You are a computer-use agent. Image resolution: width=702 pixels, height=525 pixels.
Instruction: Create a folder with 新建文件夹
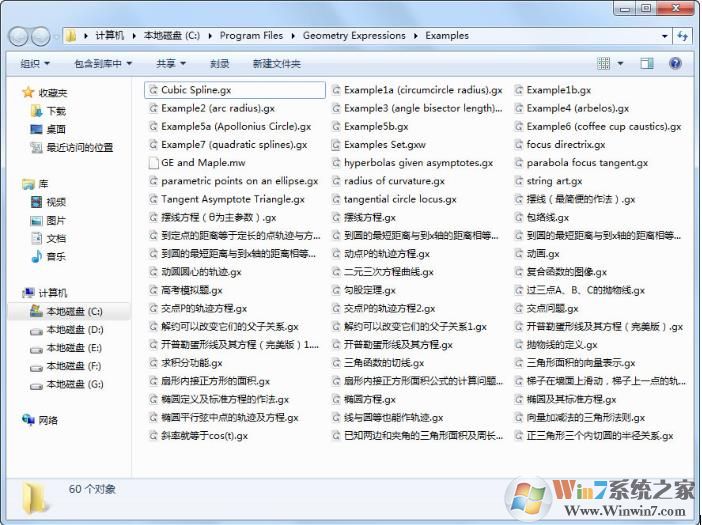click(x=276, y=64)
